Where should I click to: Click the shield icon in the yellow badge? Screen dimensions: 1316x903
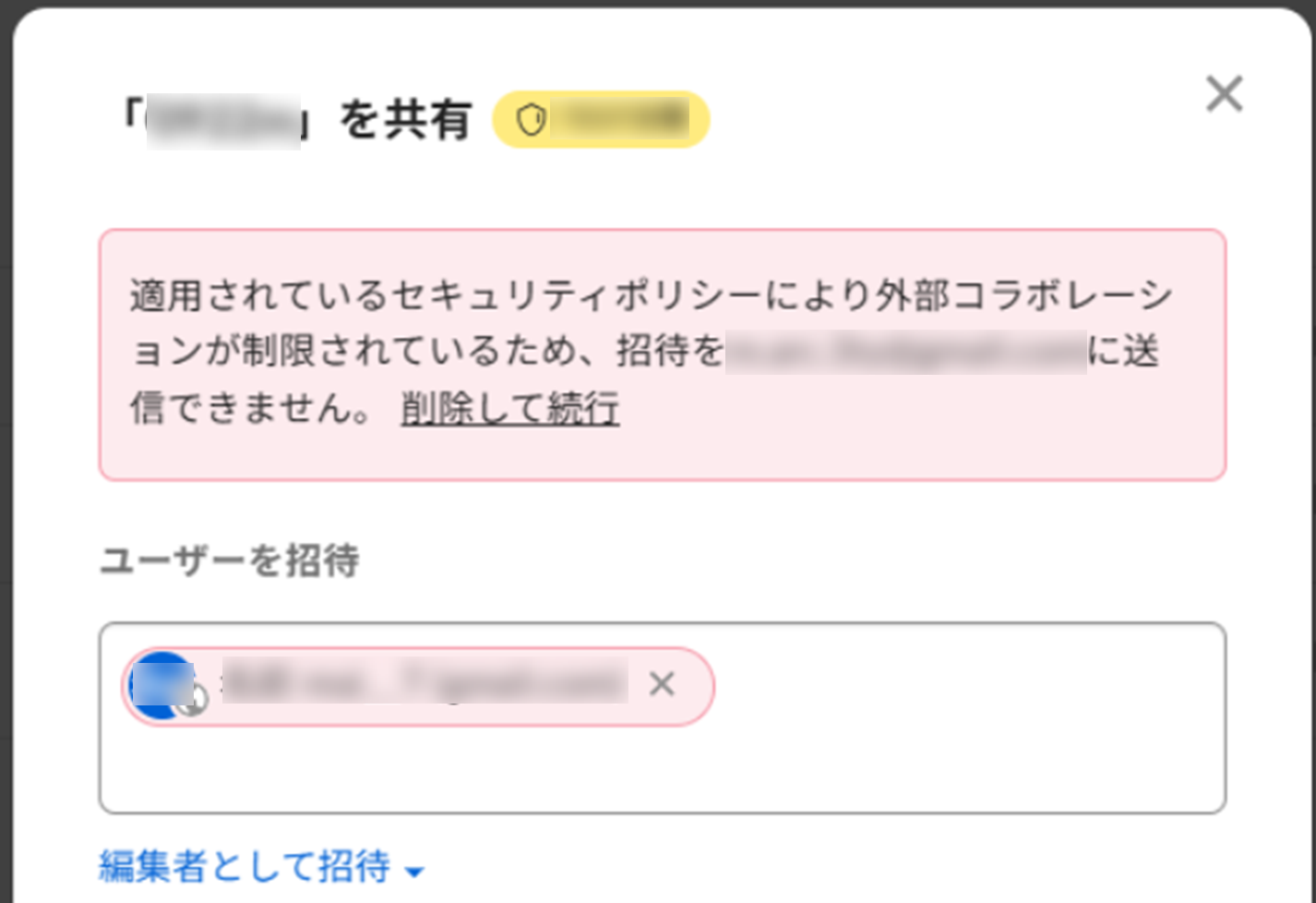coord(531,120)
